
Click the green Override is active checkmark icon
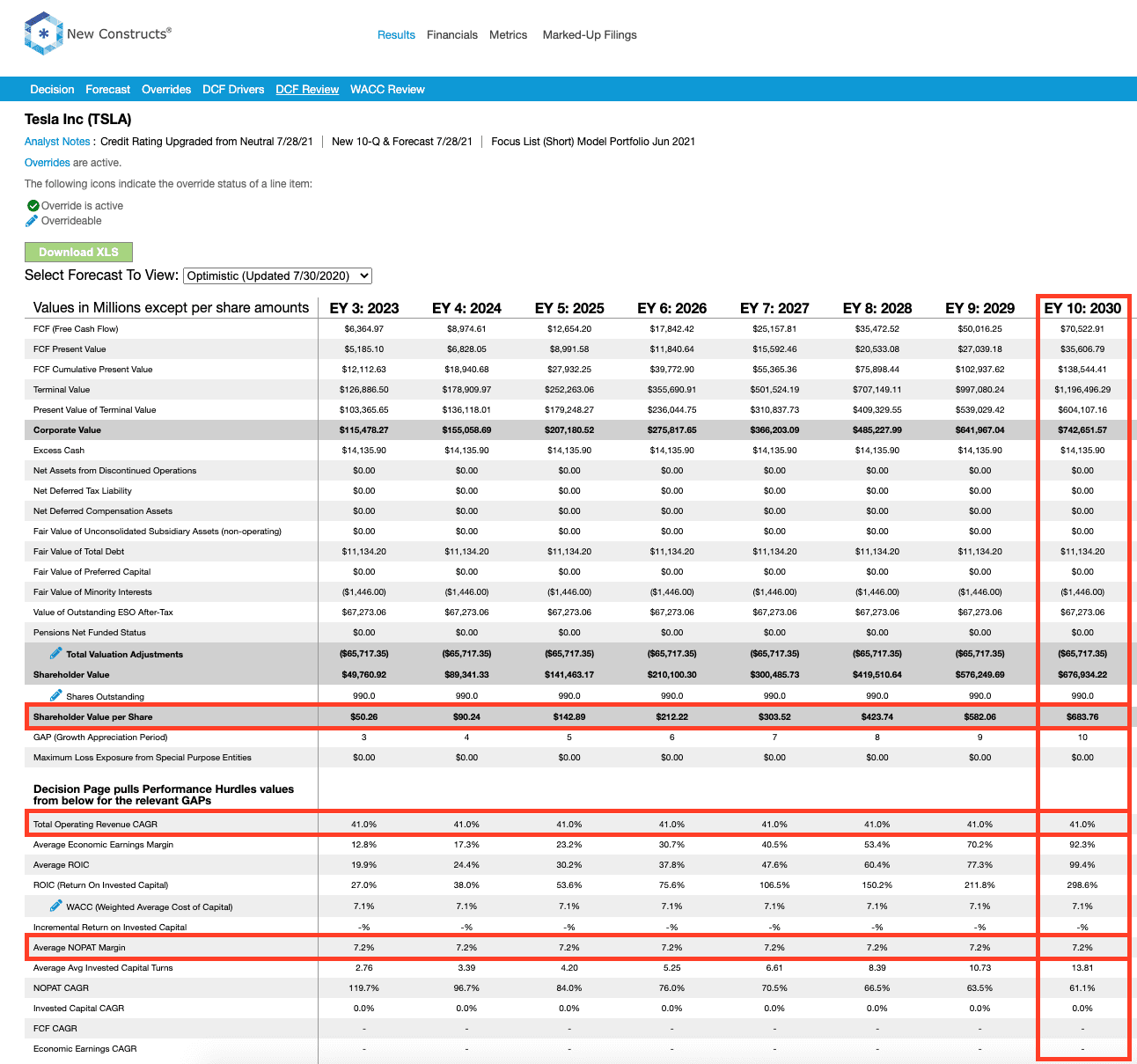click(x=33, y=205)
